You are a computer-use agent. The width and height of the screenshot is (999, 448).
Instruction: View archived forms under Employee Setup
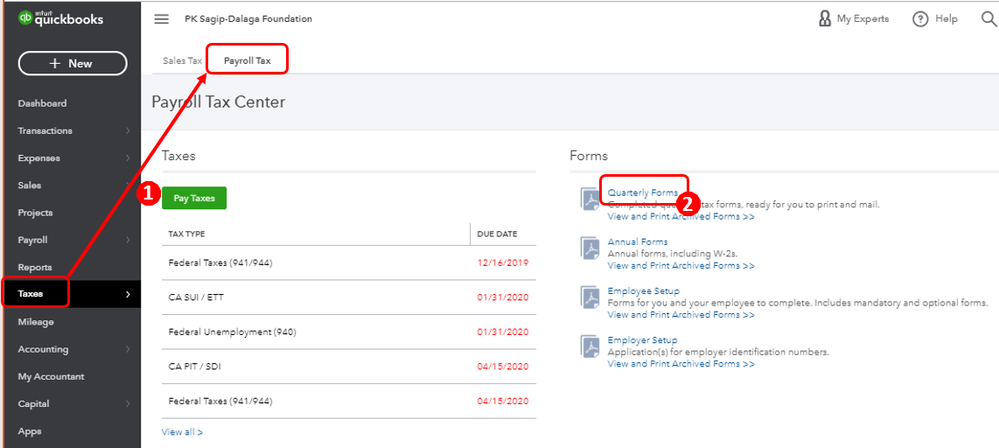point(681,315)
